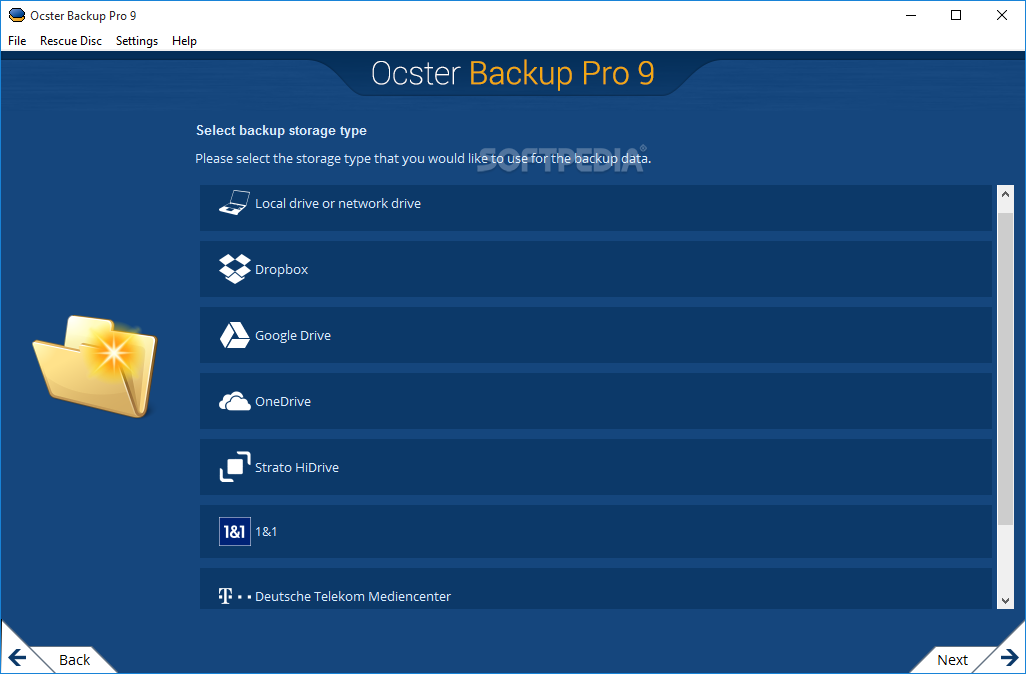Click the scroll down arrow of storage list

(1005, 600)
